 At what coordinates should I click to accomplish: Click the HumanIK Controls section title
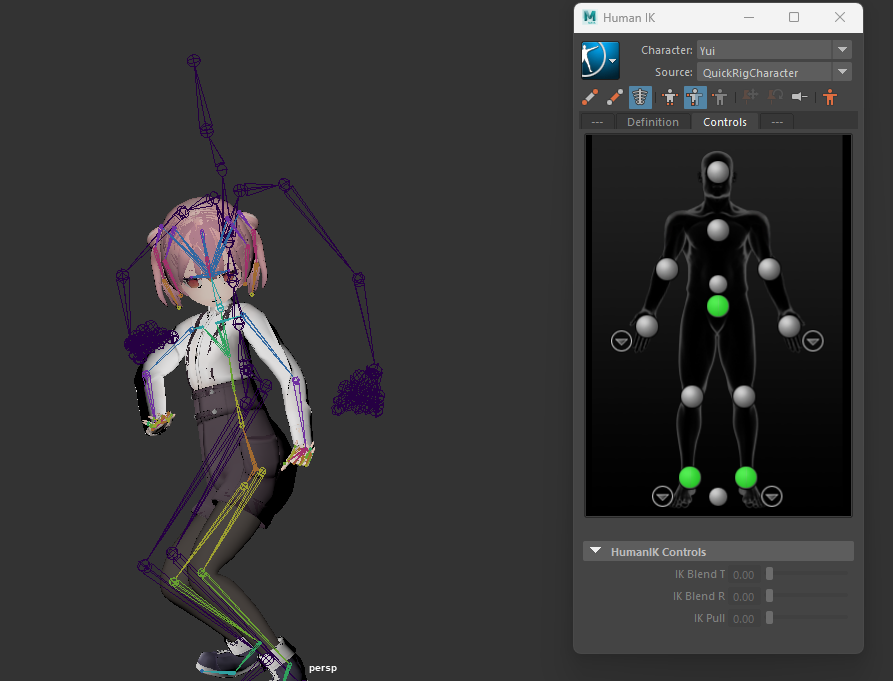(658, 552)
